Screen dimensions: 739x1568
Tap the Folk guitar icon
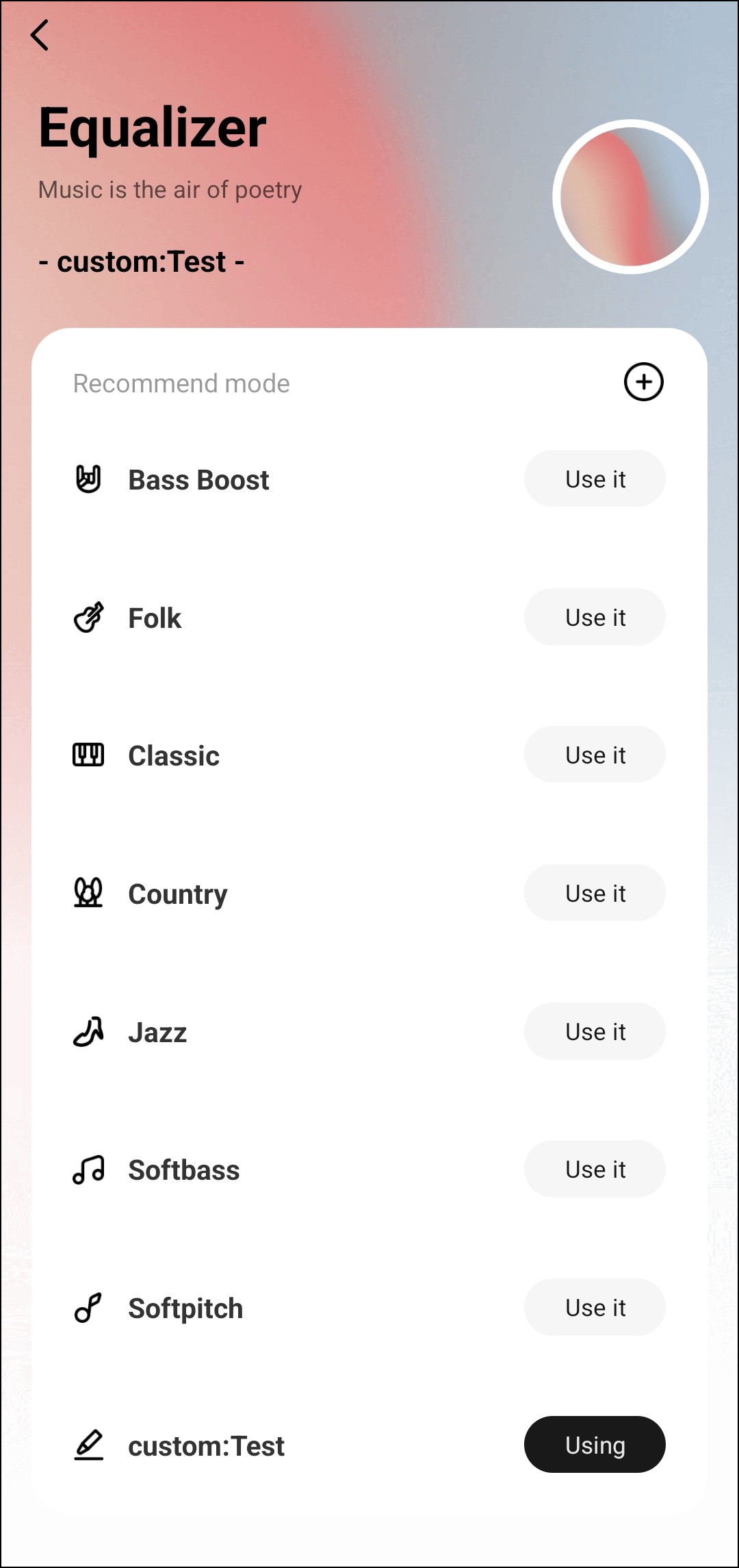(x=88, y=618)
